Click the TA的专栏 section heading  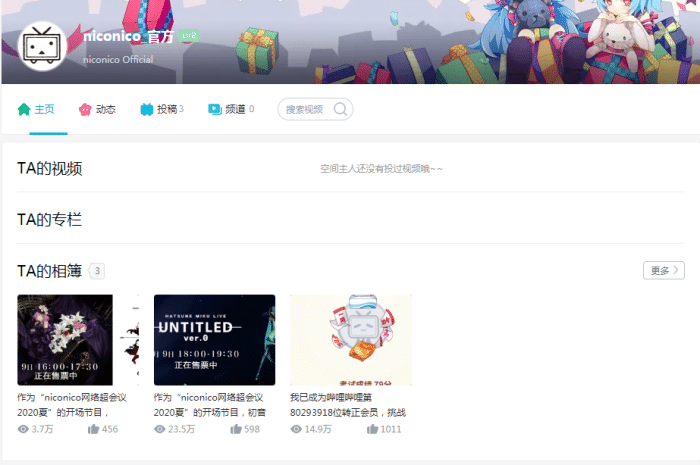tap(50, 220)
